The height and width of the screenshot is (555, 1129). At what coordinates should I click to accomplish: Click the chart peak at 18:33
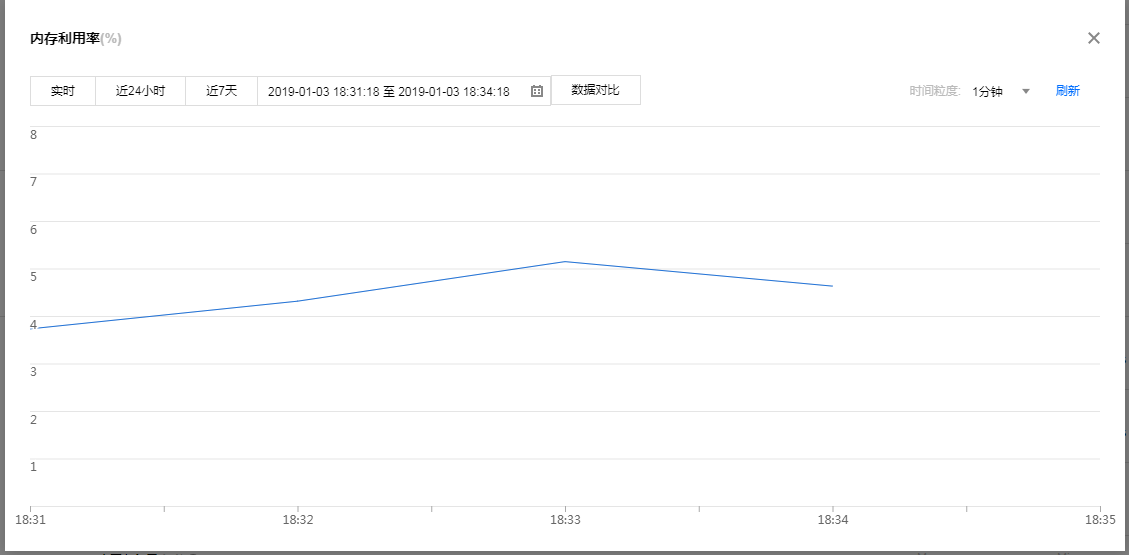click(x=565, y=262)
